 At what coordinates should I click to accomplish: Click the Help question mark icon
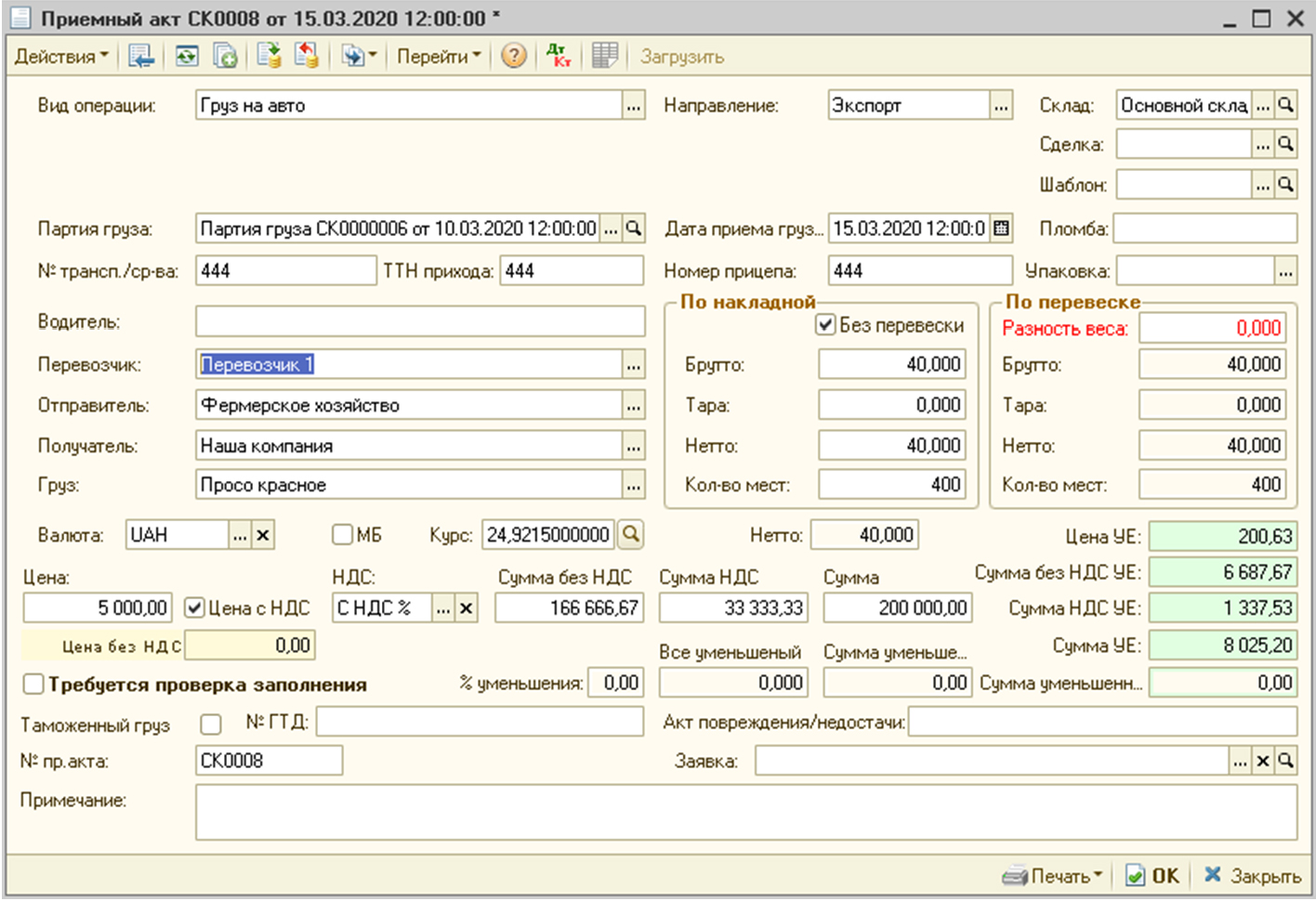point(513,56)
